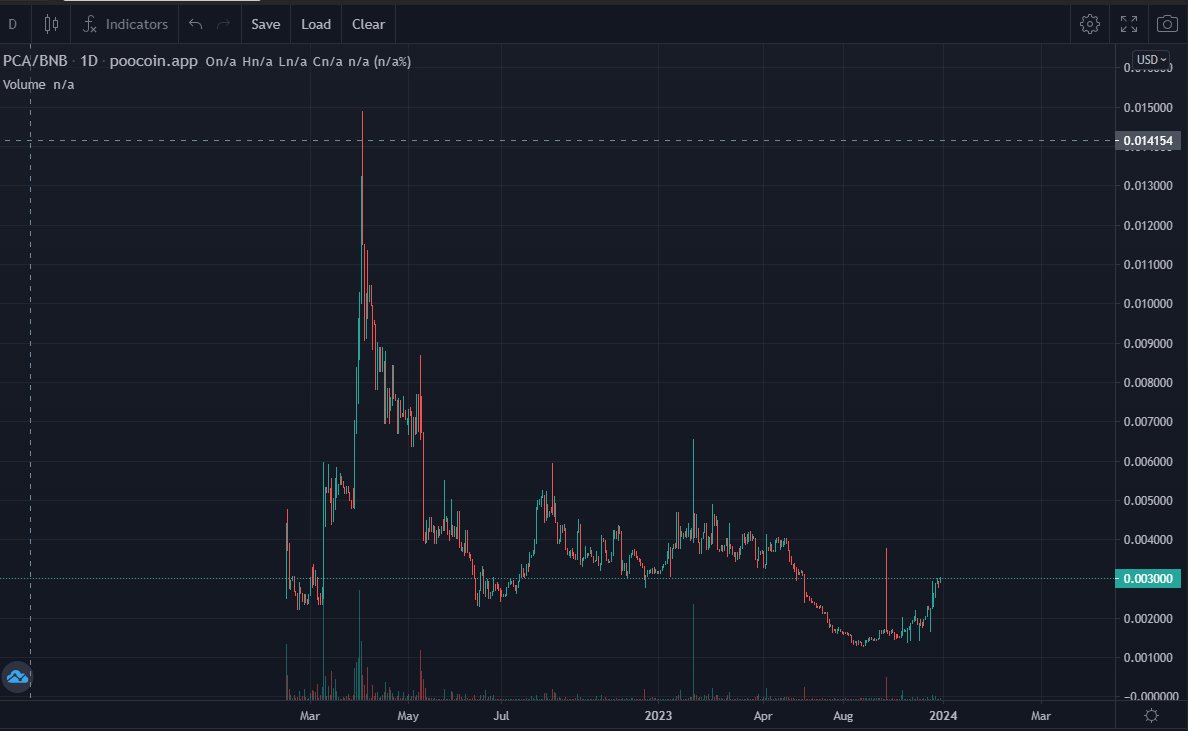Image resolution: width=1188 pixels, height=731 pixels.
Task: Open chart settings with the top gear icon
Action: (x=1090, y=23)
